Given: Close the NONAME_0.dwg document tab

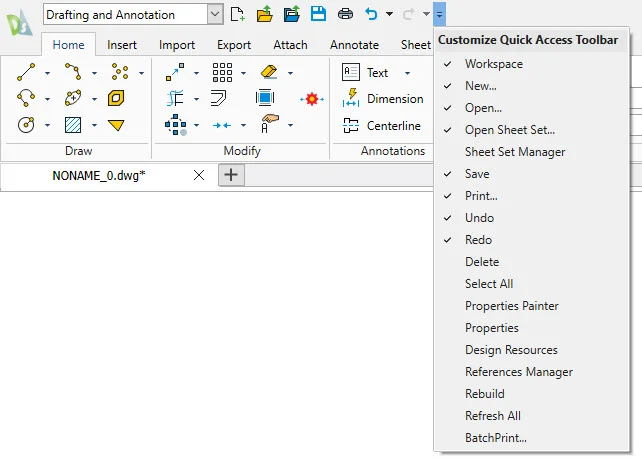Looking at the screenshot, I should click(x=198, y=175).
